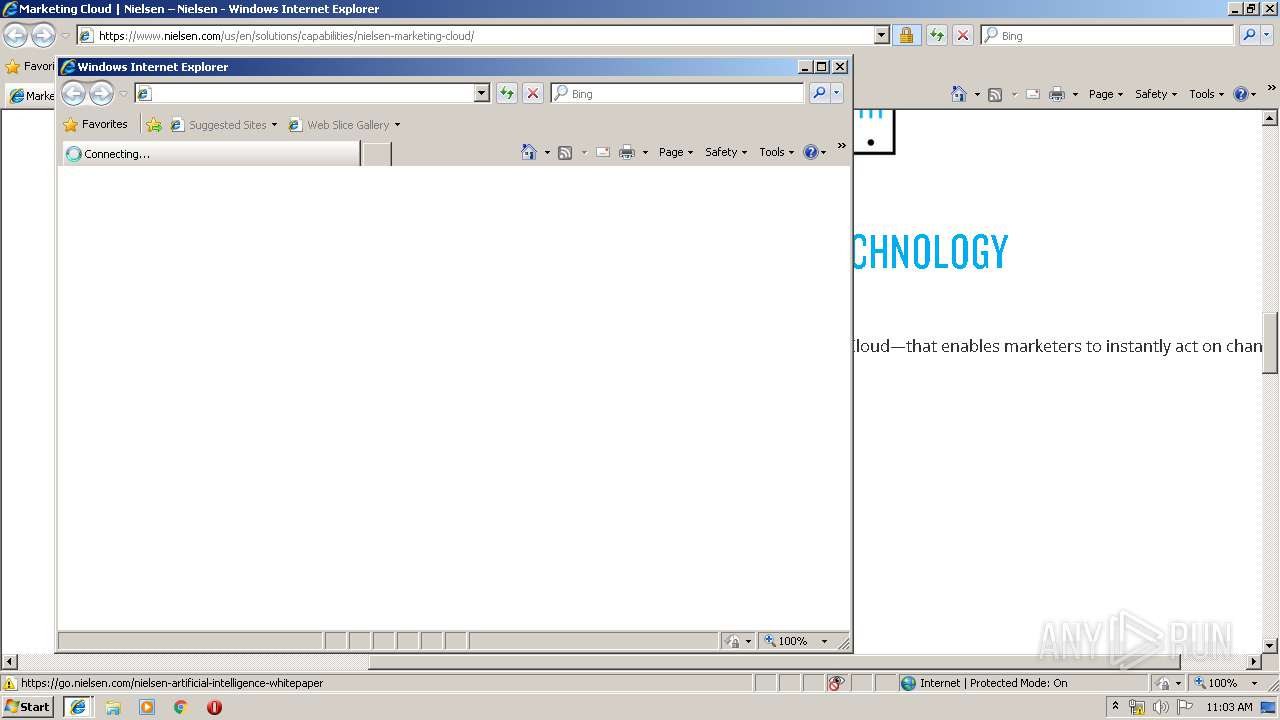Click Help icon in the Nielsen window toolbar

coord(1240,94)
